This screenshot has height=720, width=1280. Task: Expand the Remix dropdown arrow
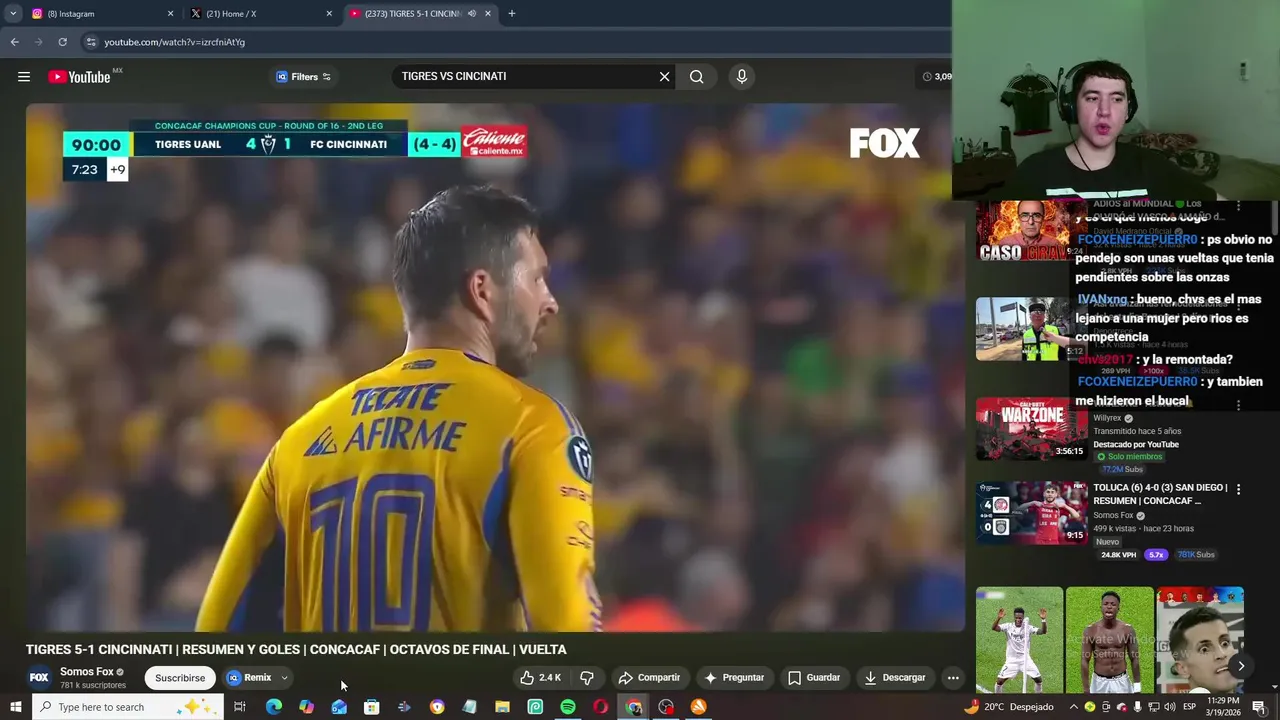coord(284,677)
